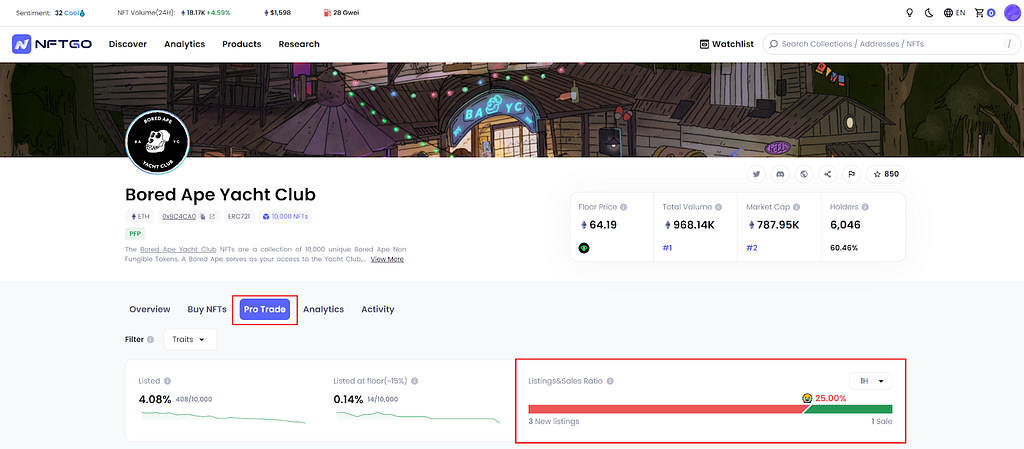Select the Pro Trade tab

pyautogui.click(x=264, y=309)
